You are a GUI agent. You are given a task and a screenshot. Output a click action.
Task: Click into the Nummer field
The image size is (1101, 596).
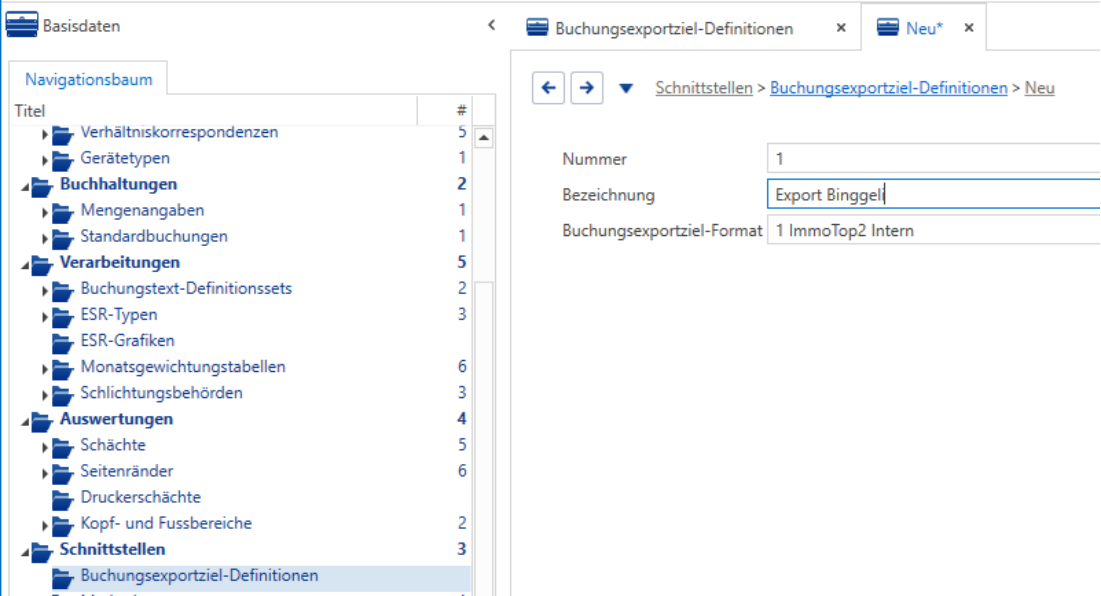934,159
